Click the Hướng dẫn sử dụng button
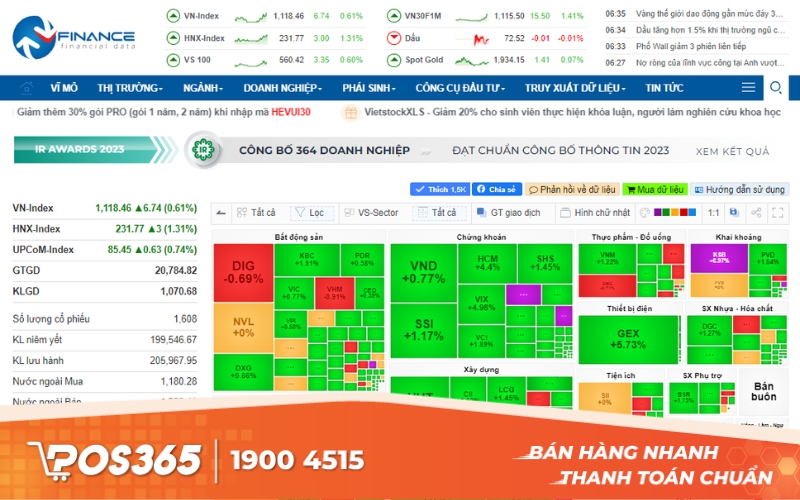The width and height of the screenshot is (800, 500). tap(740, 189)
